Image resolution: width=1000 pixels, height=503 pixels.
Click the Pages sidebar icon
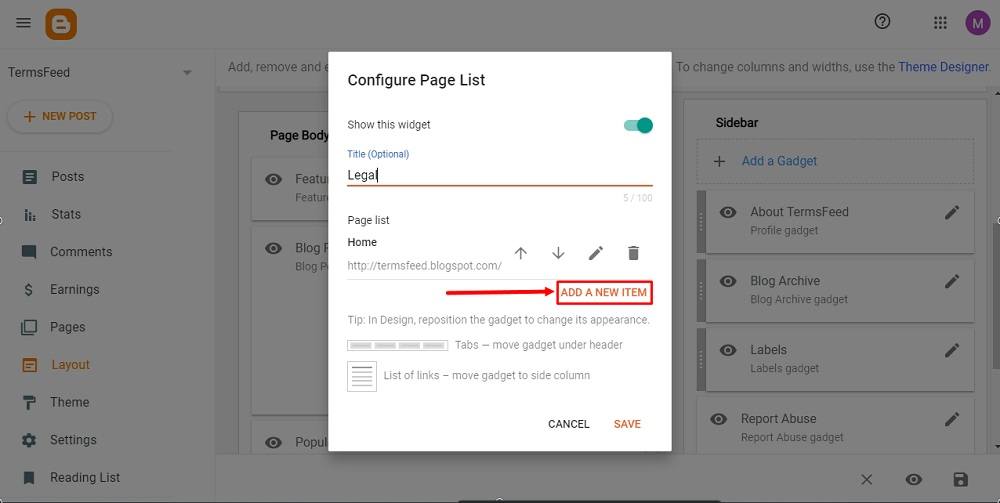29,328
